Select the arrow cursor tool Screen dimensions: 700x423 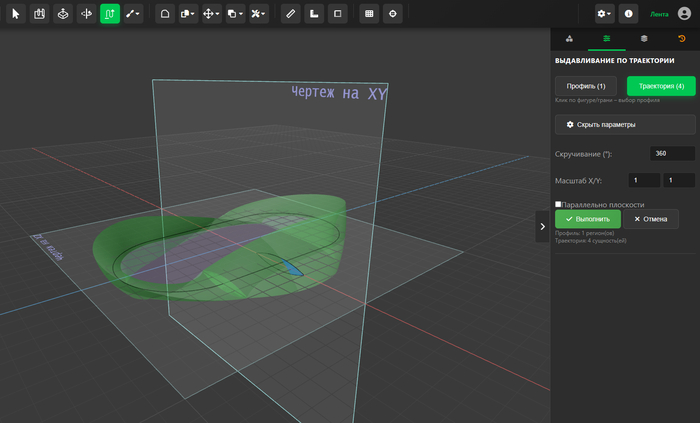click(16, 14)
